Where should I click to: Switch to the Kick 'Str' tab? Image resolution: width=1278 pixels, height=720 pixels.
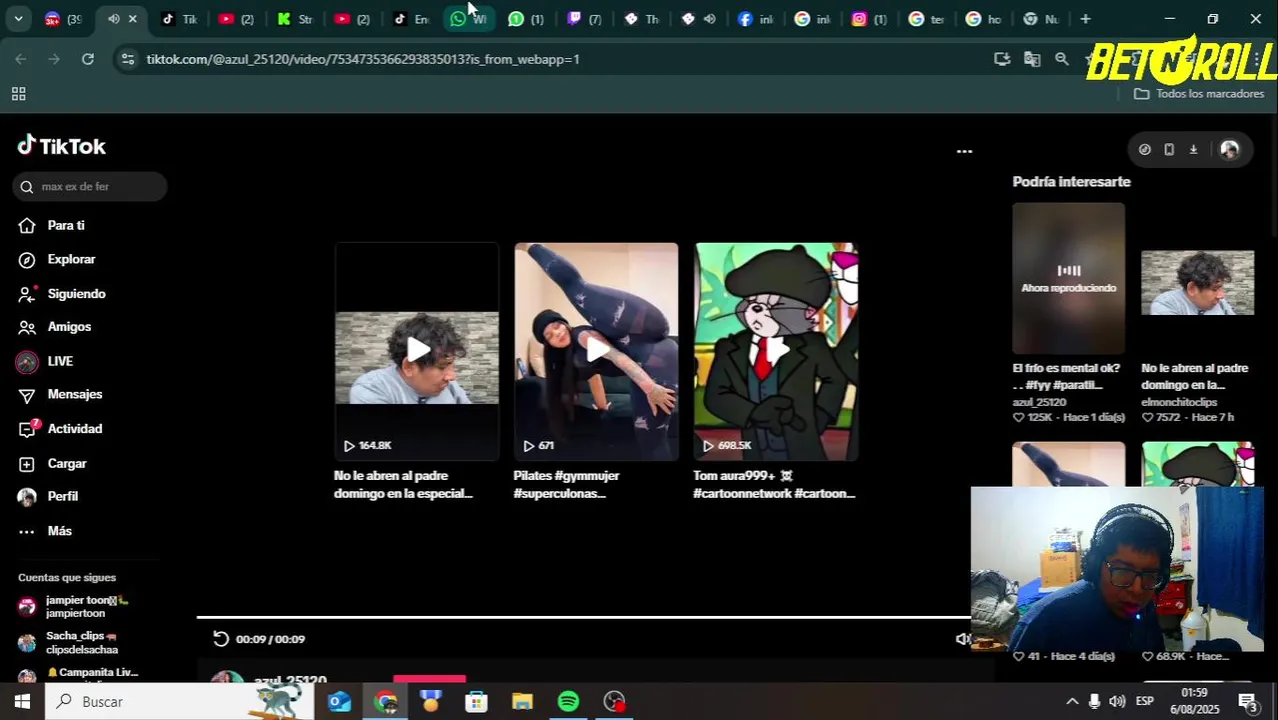(295, 19)
